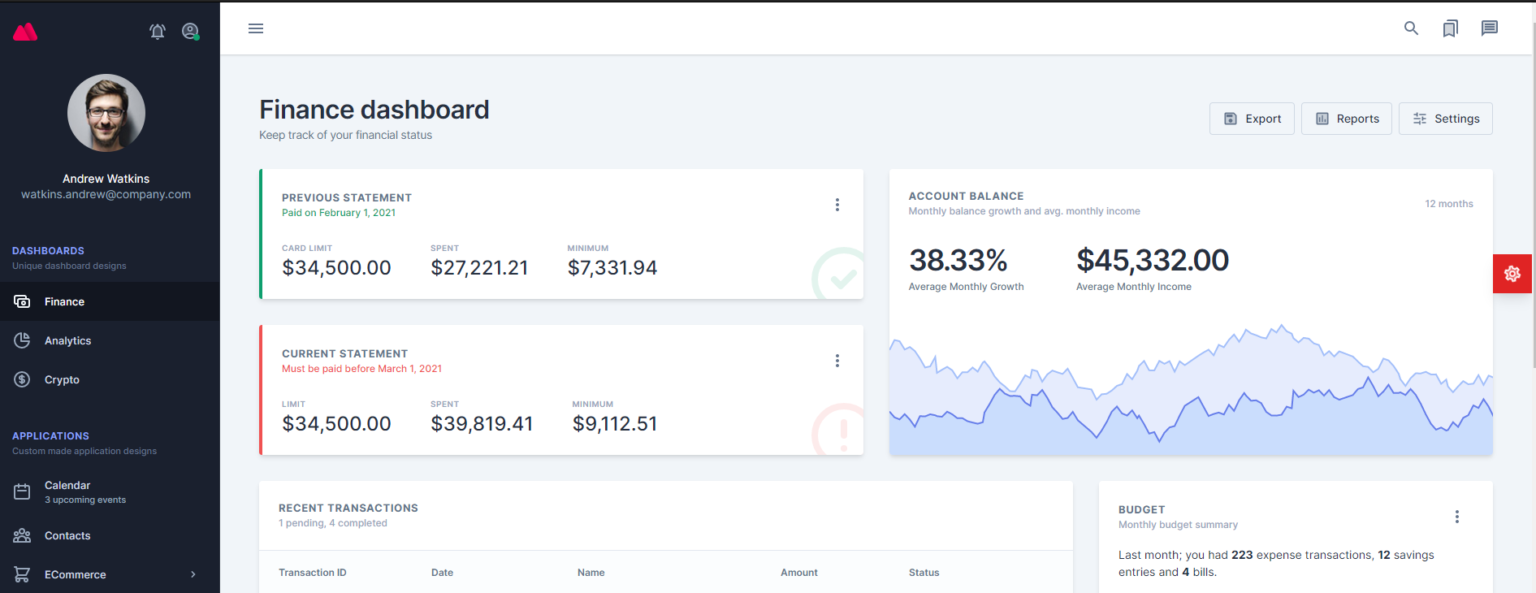Open the chat messages icon
1536x593 pixels.
tap(1489, 28)
